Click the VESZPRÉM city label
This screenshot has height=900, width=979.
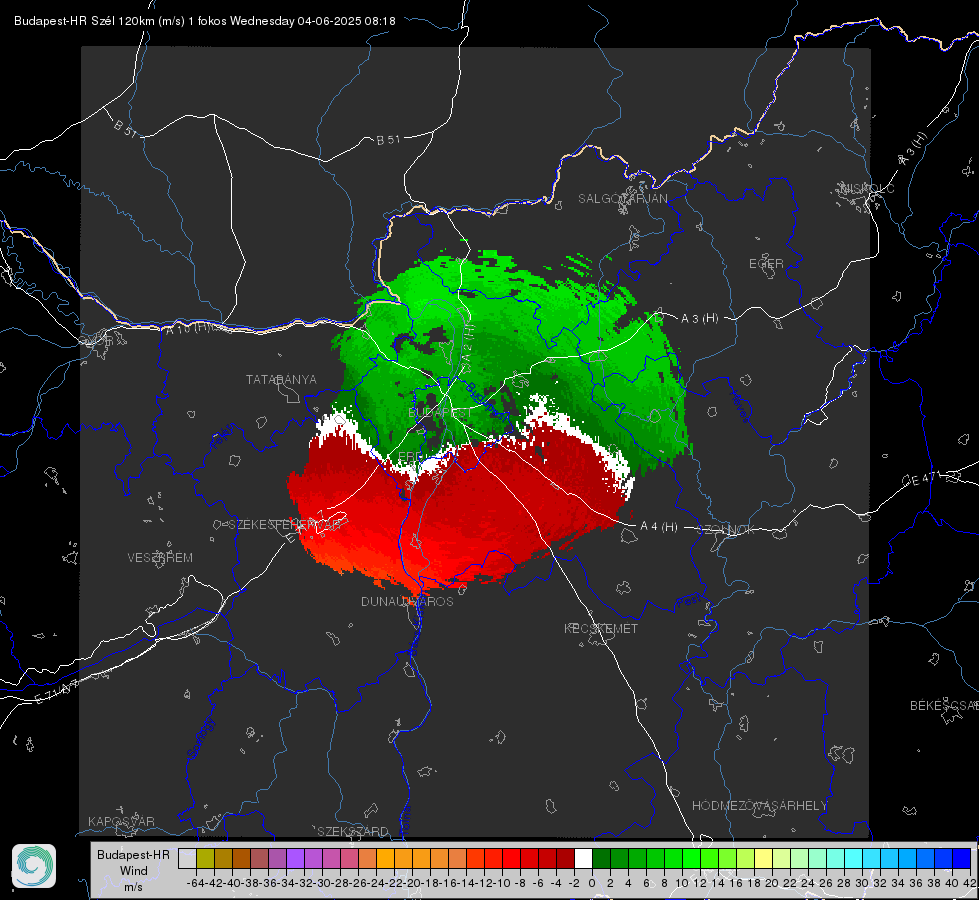pos(160,557)
